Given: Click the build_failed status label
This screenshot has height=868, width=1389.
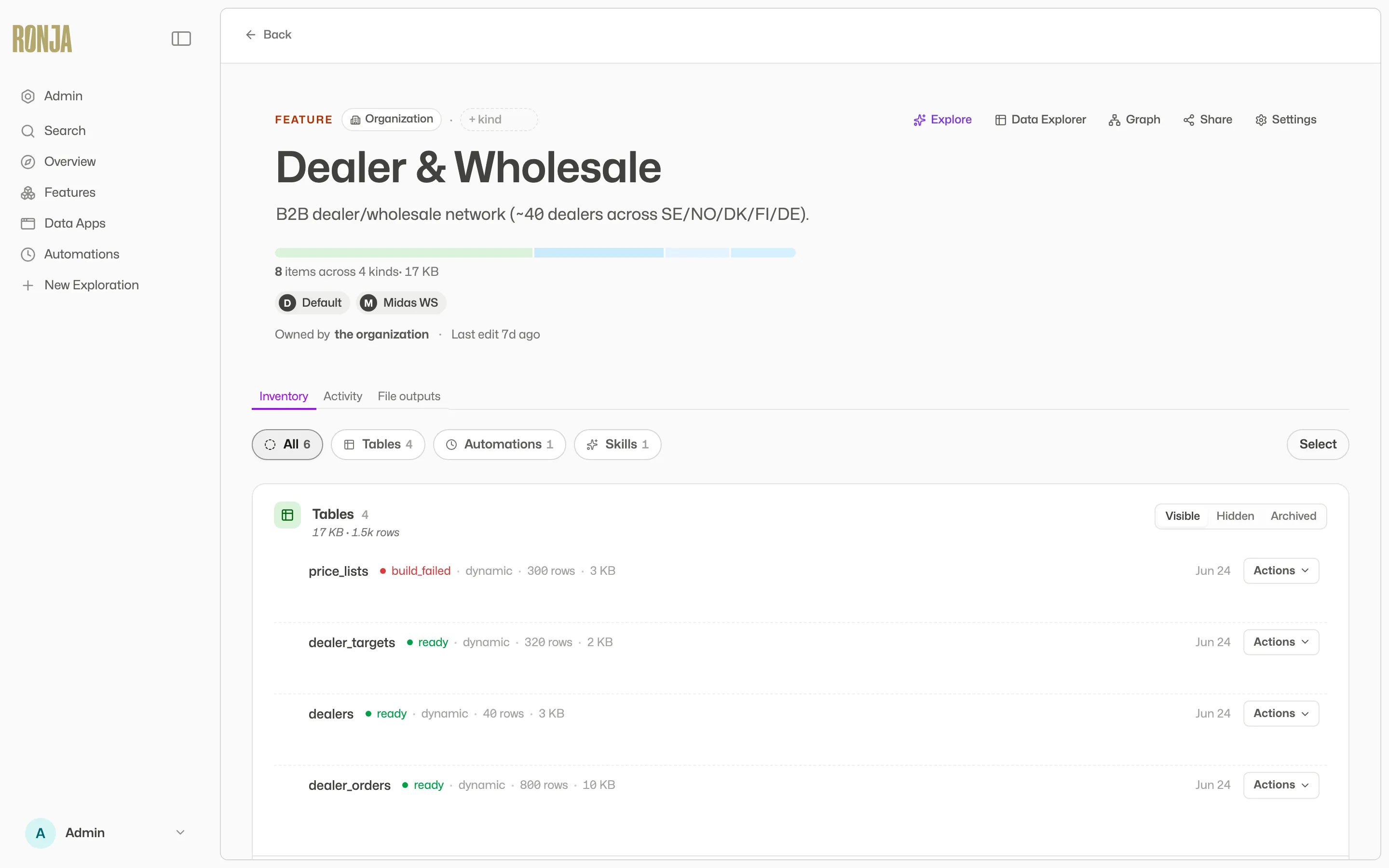Looking at the screenshot, I should click(x=421, y=571).
